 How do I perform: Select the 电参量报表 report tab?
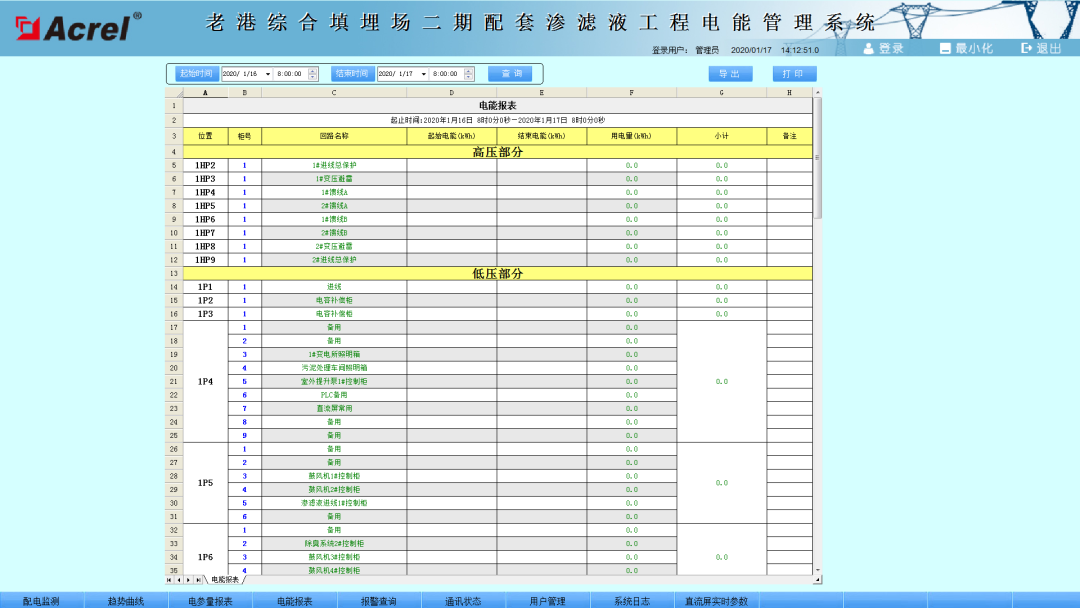pyautogui.click(x=210, y=601)
